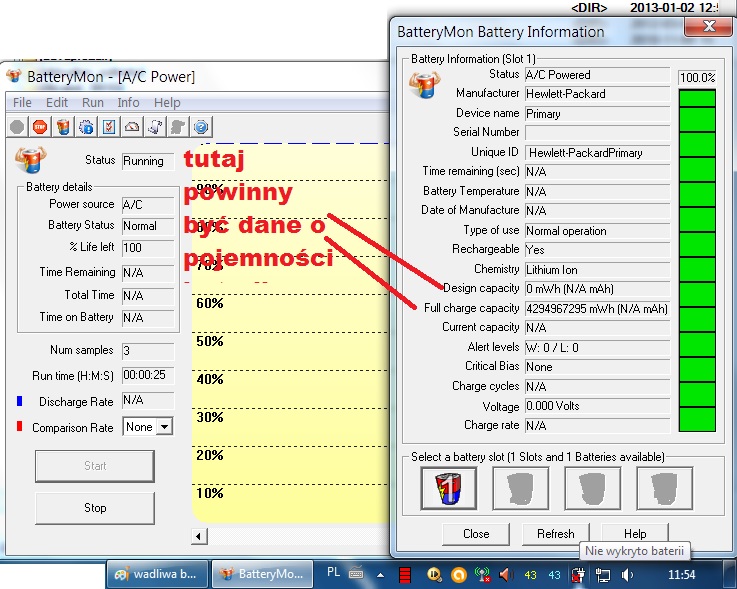Click the Run time field 00:00:25
This screenshot has width=737, height=589.
(148, 375)
